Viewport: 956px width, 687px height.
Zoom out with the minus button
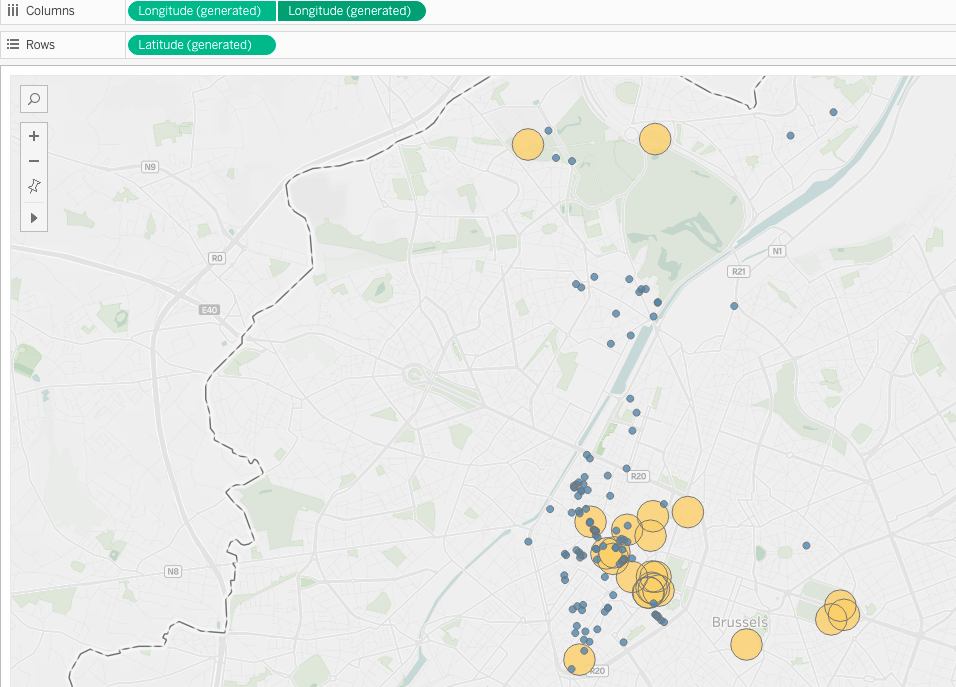[34, 161]
